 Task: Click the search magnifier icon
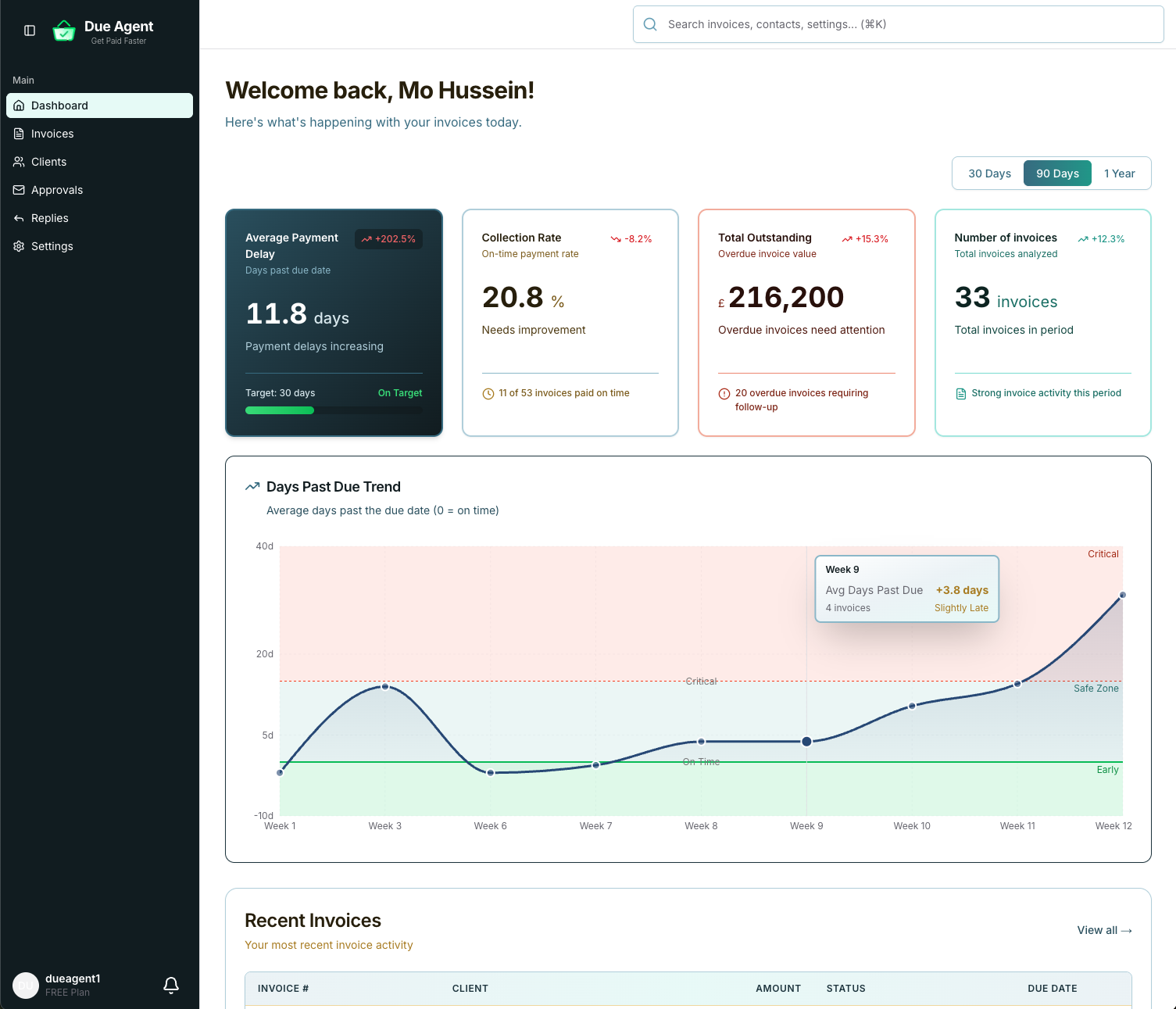click(x=649, y=24)
